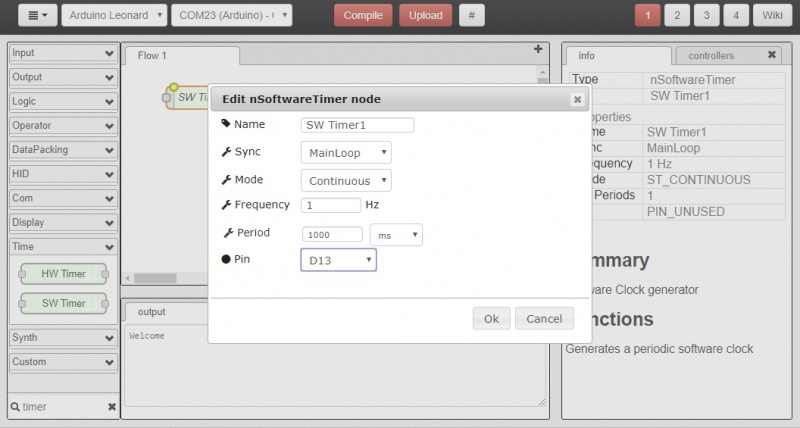
Task: Click the horizontal canvas scrollbar thumb
Action: (155, 278)
